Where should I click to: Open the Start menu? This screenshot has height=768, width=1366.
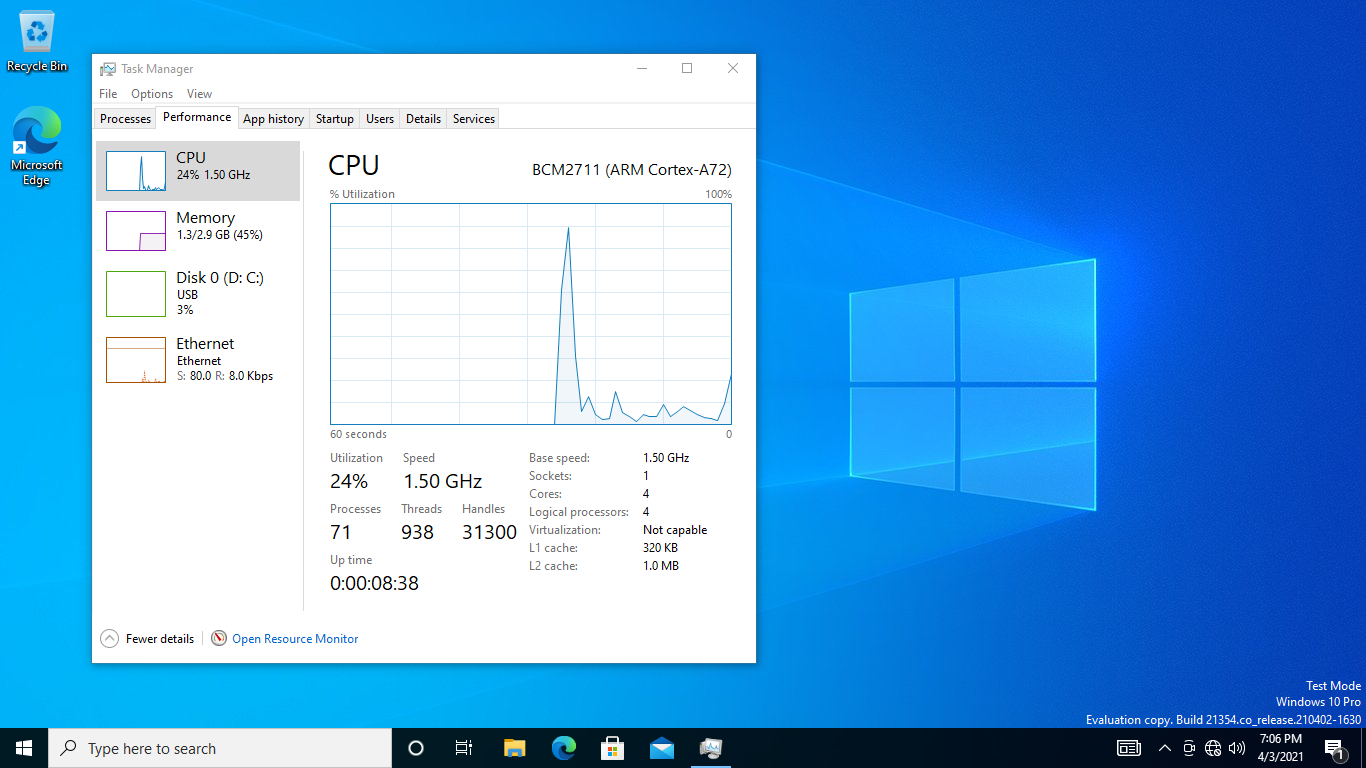22,747
